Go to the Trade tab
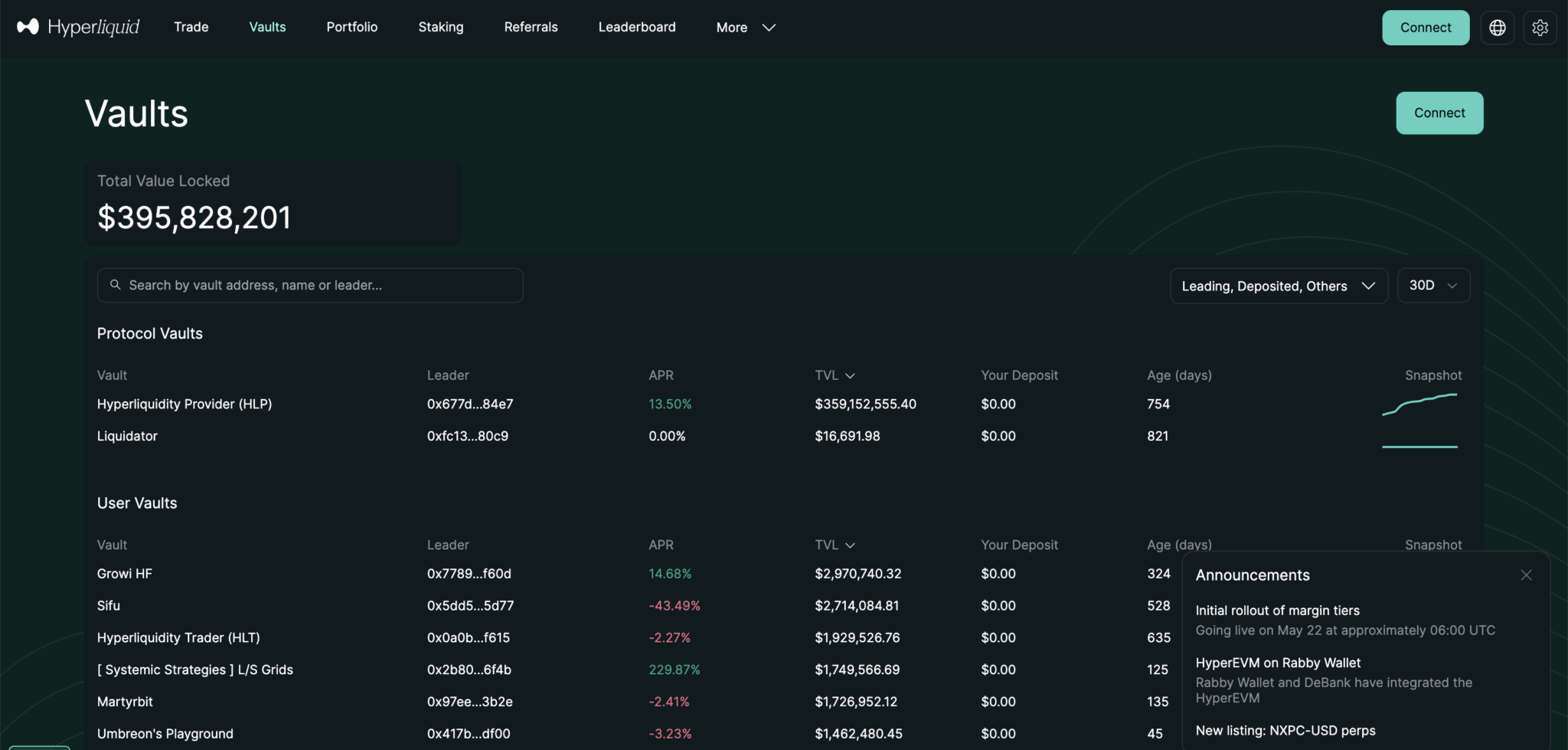Viewport: 1568px width, 750px height. (191, 28)
